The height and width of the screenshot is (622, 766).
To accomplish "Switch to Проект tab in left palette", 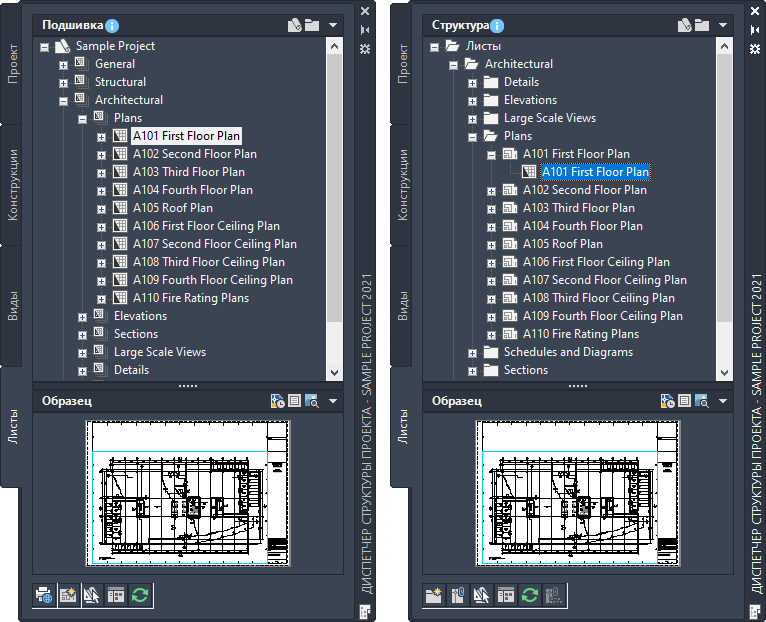I will click(13, 64).
